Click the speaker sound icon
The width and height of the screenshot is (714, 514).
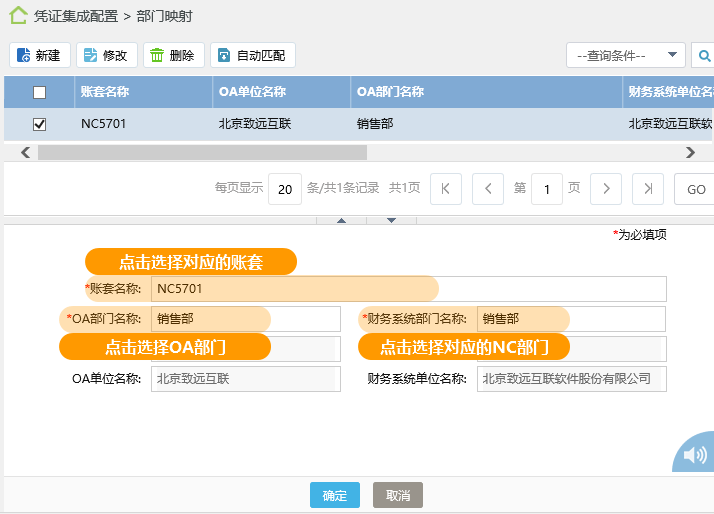[695, 456]
